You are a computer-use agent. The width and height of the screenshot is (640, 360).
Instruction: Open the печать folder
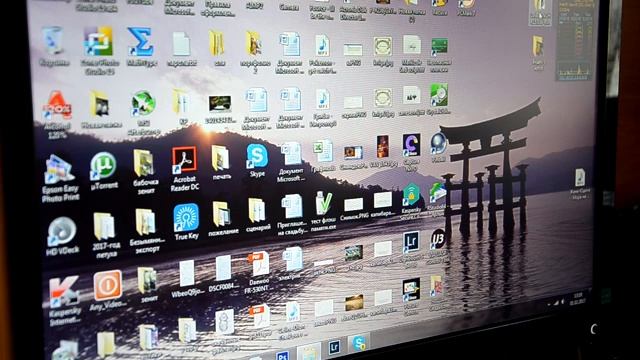pyautogui.click(x=220, y=158)
